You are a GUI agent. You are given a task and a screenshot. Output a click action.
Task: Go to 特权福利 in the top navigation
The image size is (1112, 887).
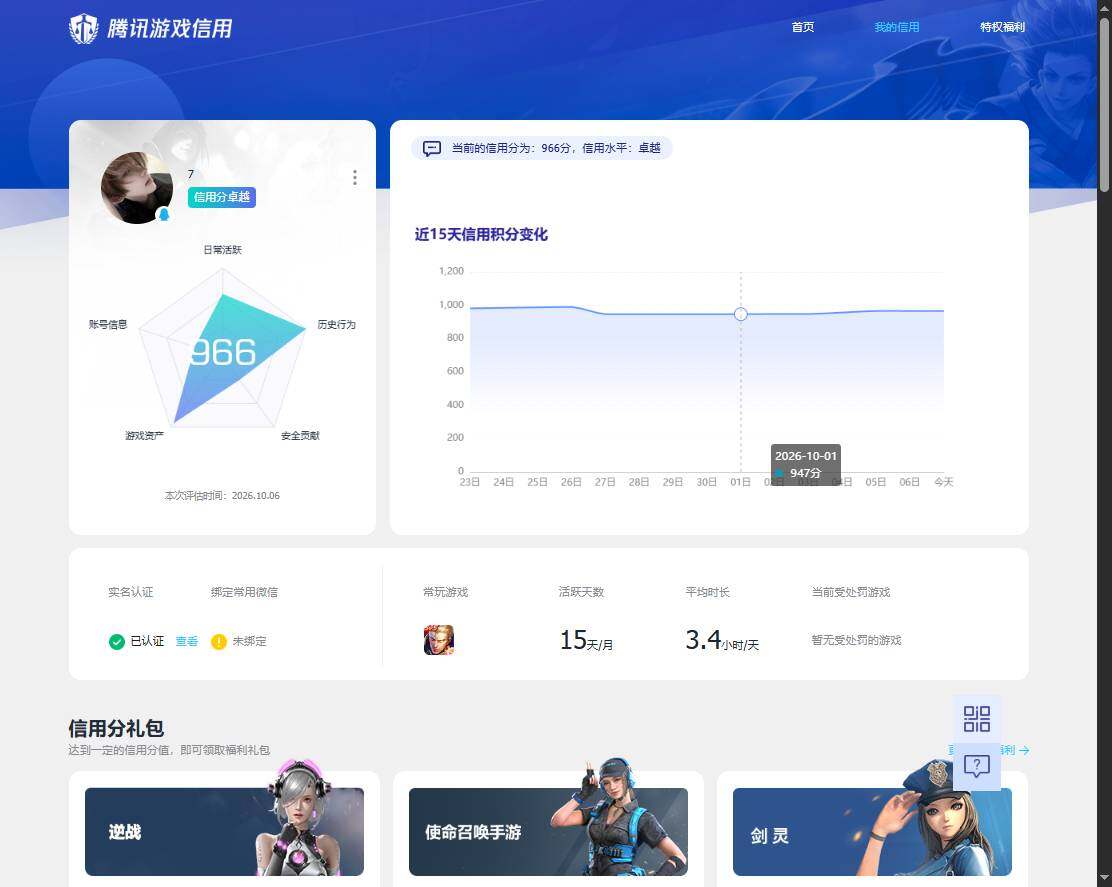pos(1002,27)
